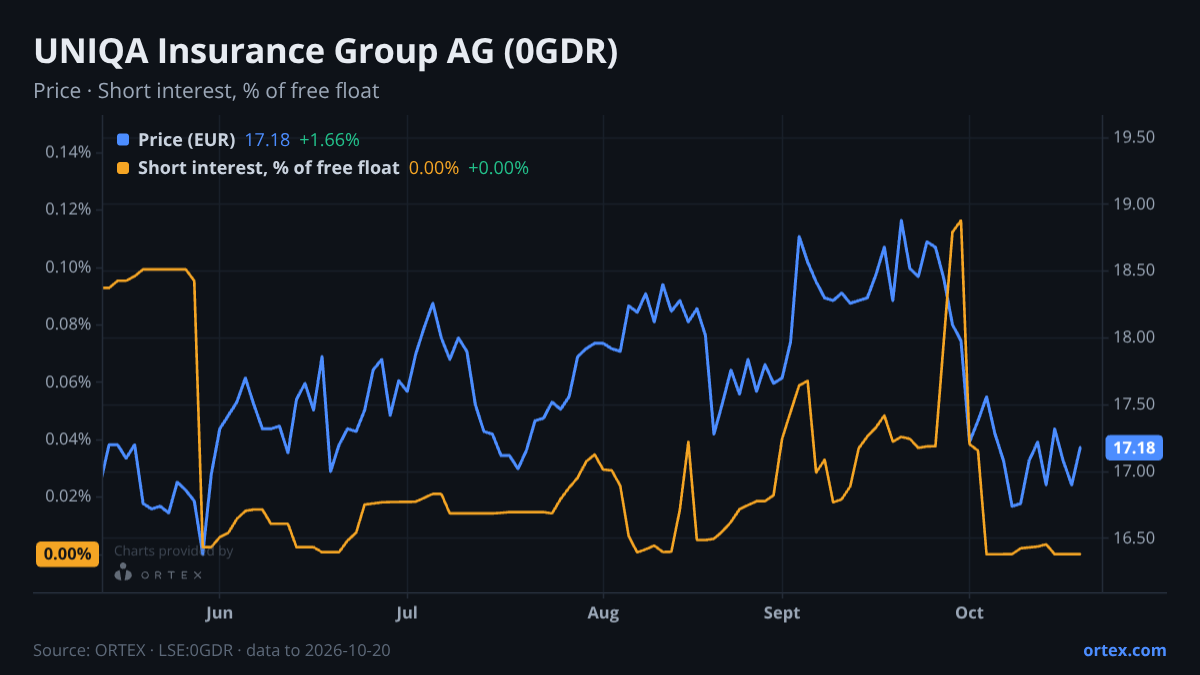Click the Aug x-axis label
The height and width of the screenshot is (675, 1200).
pos(602,612)
